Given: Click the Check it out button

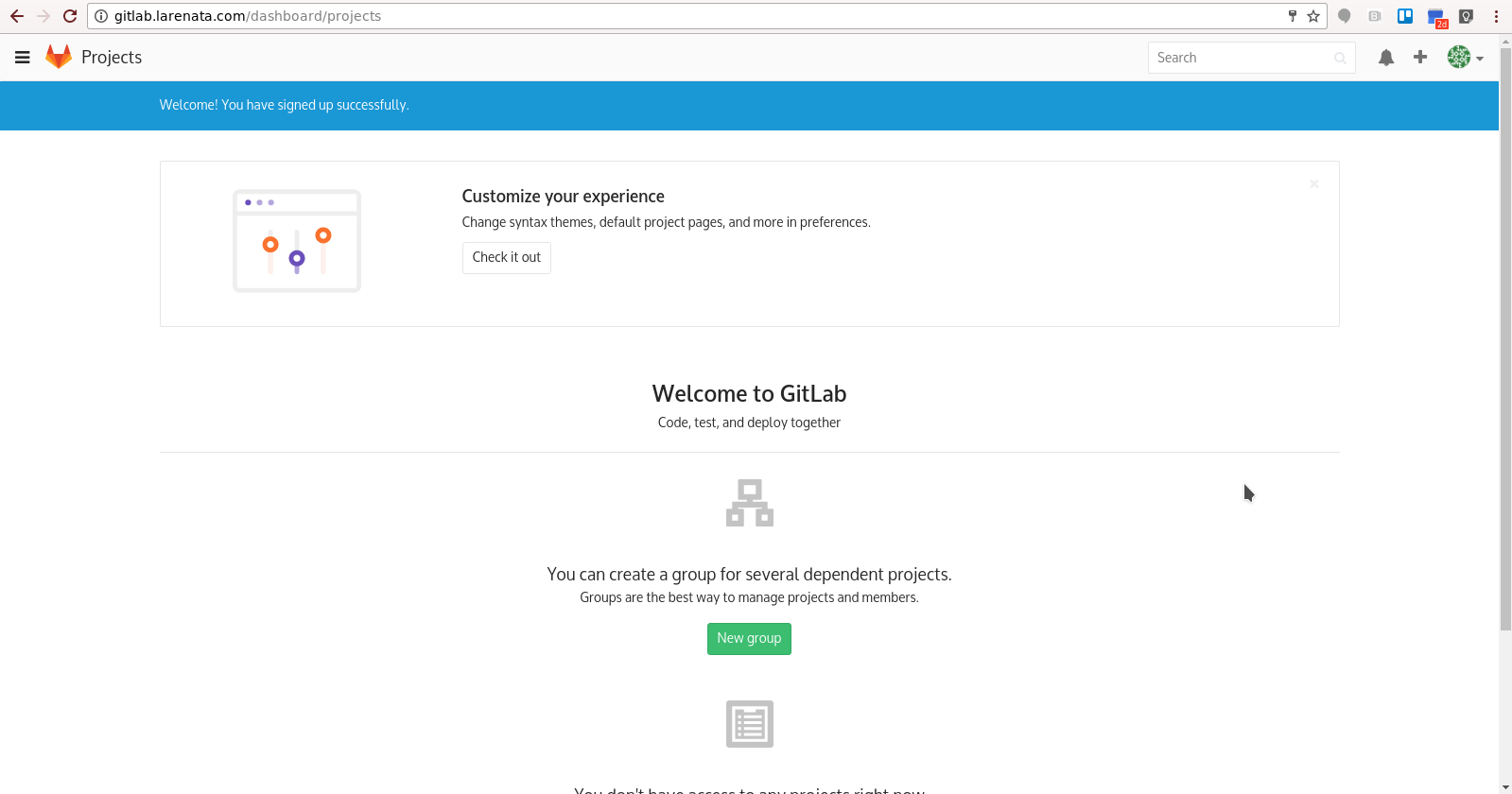Looking at the screenshot, I should point(507,258).
